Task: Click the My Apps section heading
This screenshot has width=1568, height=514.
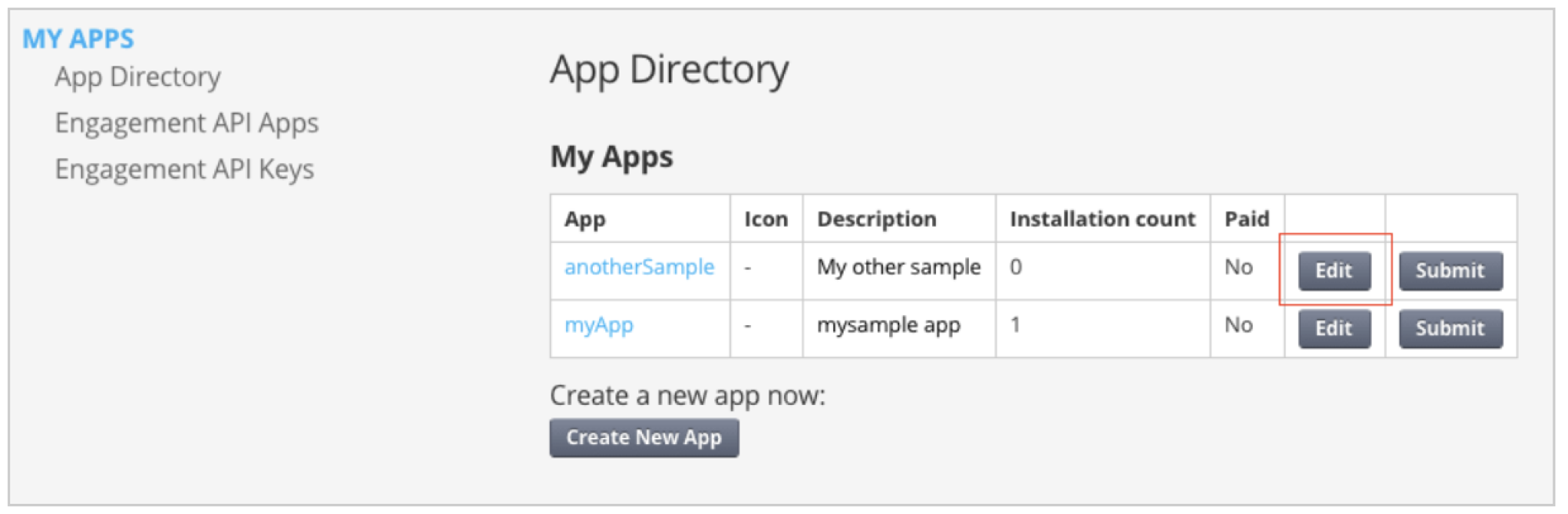Action: (612, 157)
